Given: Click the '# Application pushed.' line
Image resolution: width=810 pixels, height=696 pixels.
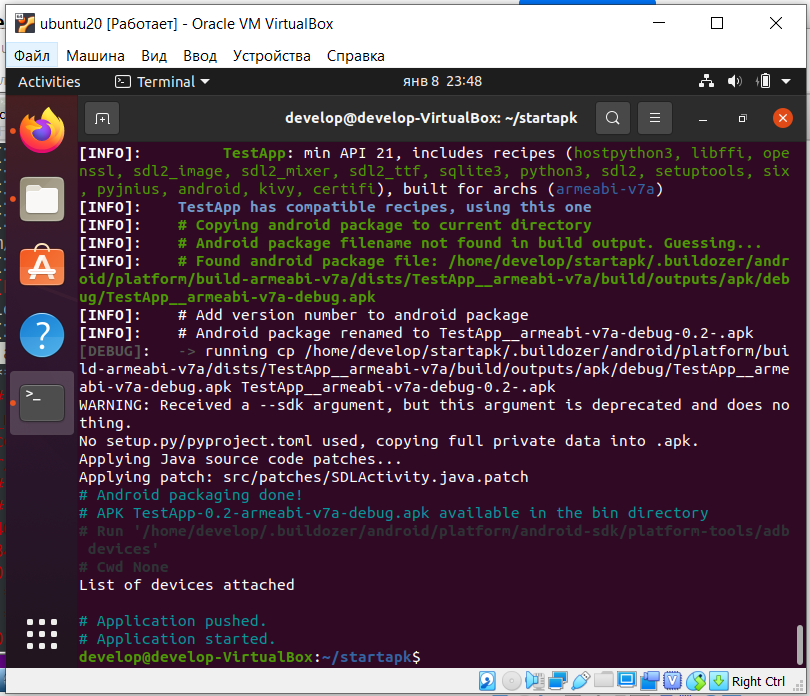Looking at the screenshot, I should point(173,621).
